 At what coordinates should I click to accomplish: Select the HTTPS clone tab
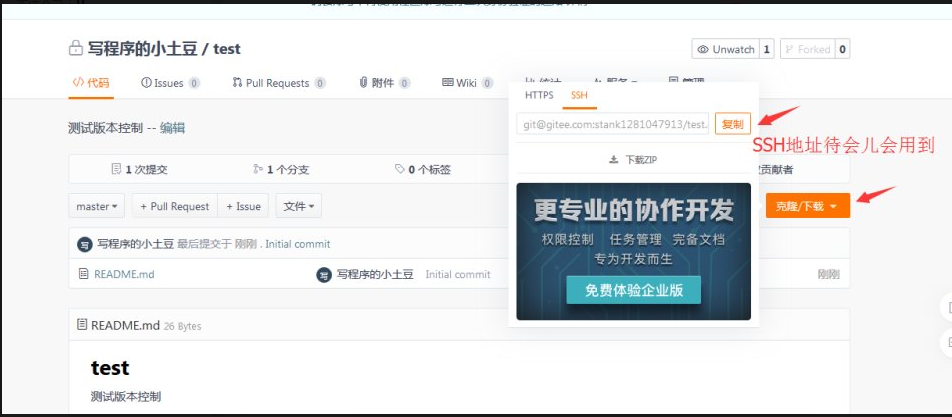[539, 95]
